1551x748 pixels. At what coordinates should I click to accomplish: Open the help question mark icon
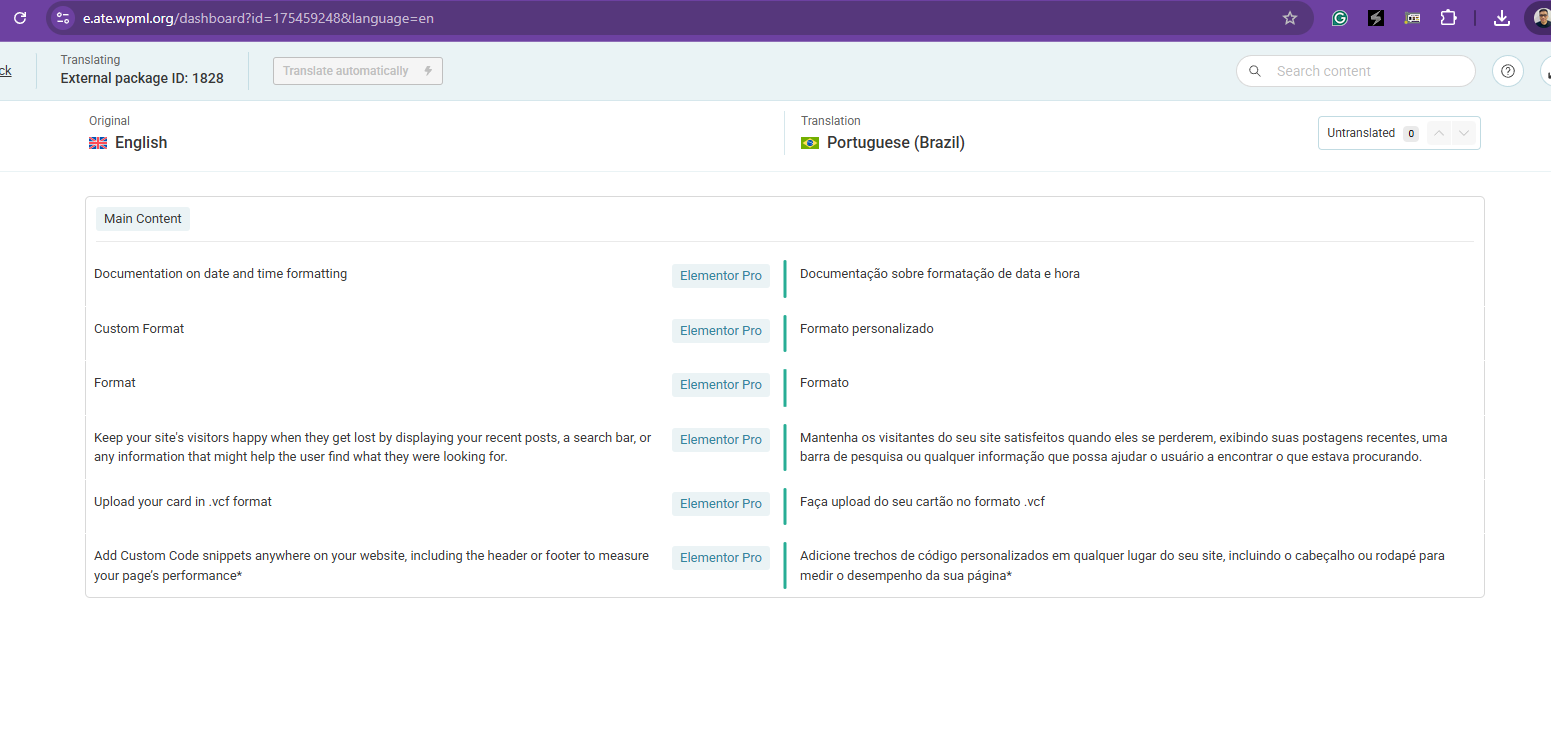pyautogui.click(x=1508, y=71)
